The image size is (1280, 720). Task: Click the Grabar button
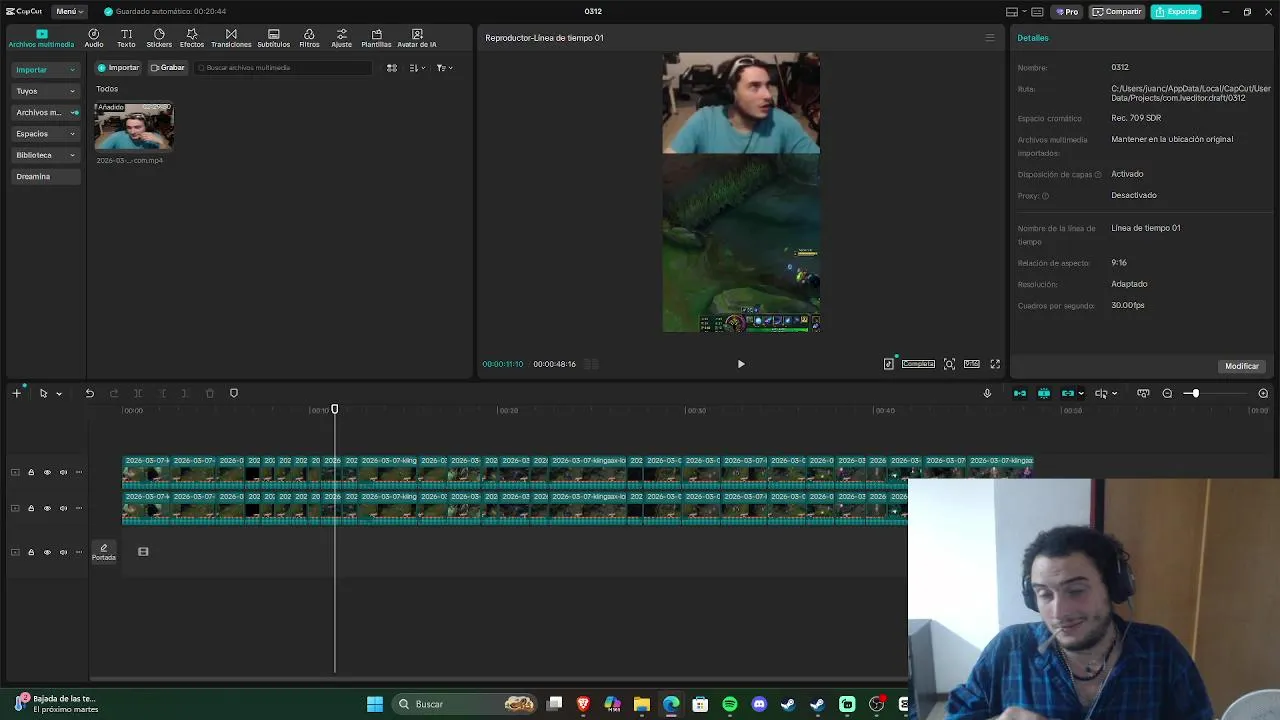pyautogui.click(x=168, y=68)
